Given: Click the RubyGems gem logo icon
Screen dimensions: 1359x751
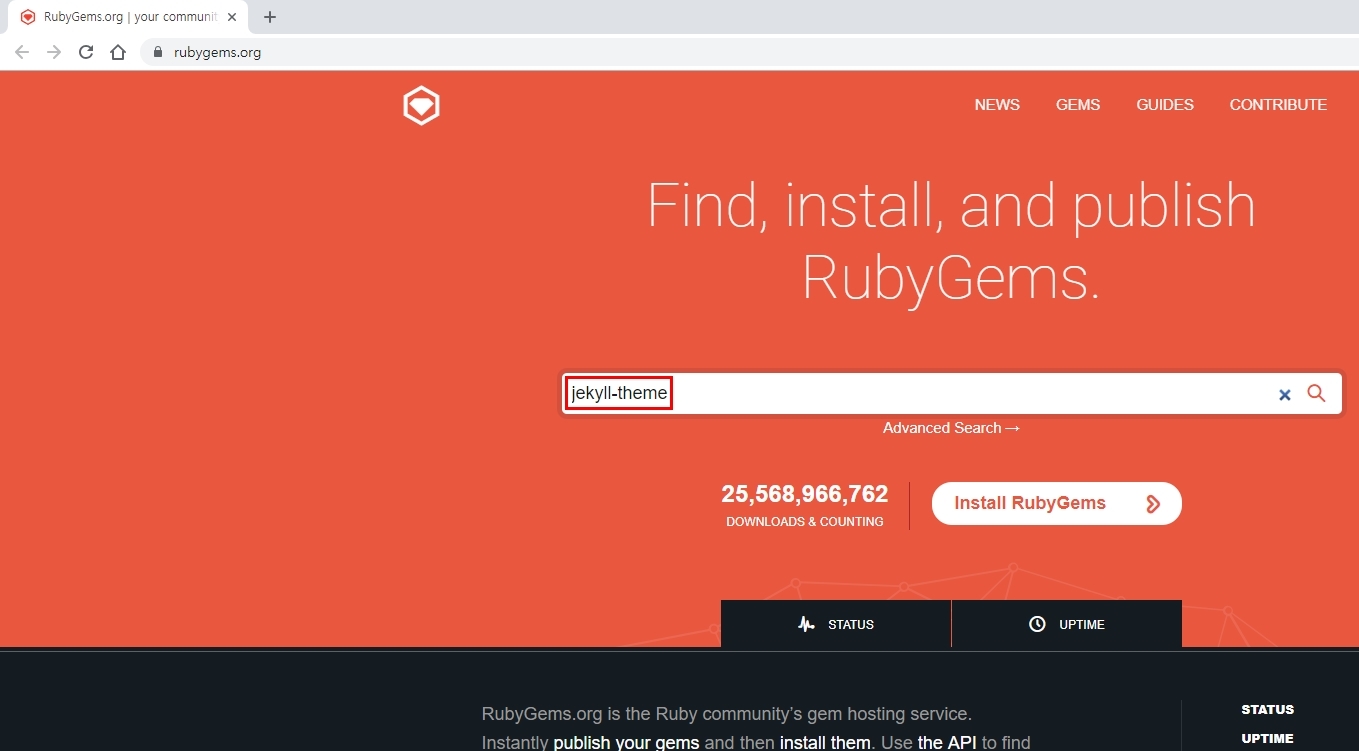Looking at the screenshot, I should coord(421,106).
